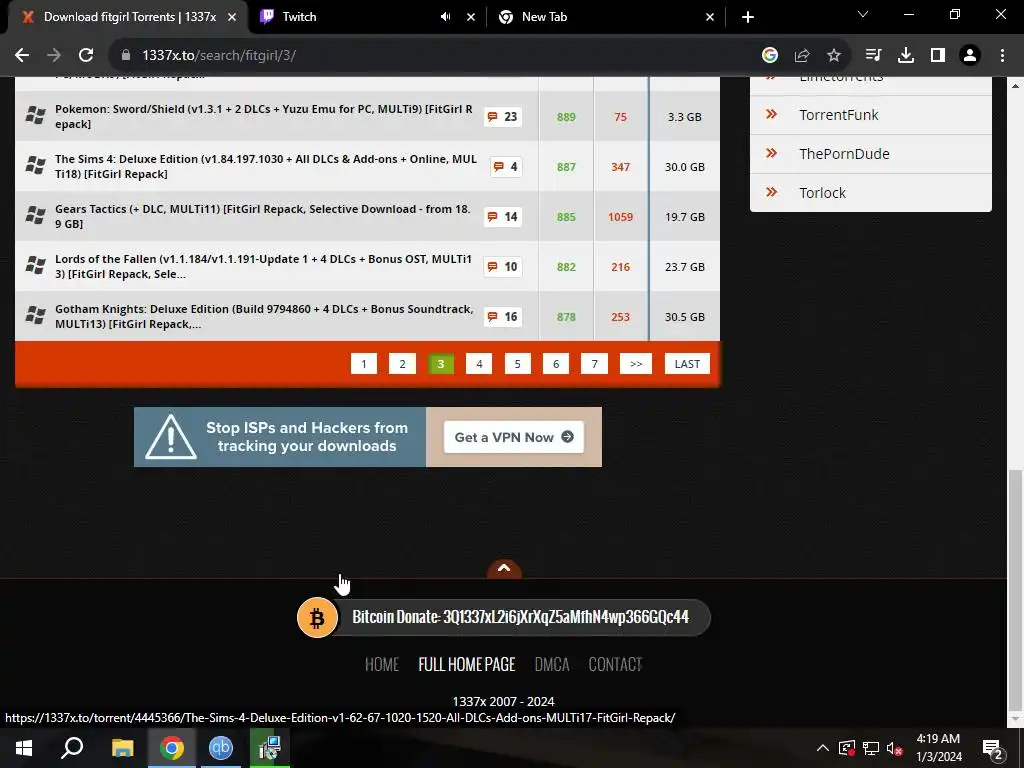This screenshot has width=1024, height=768.
Task: Go to results page 2
Action: (402, 364)
